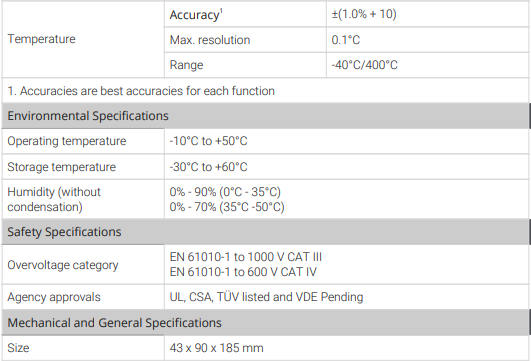
Task: Select the Overvoltage category label
Action: click(63, 265)
